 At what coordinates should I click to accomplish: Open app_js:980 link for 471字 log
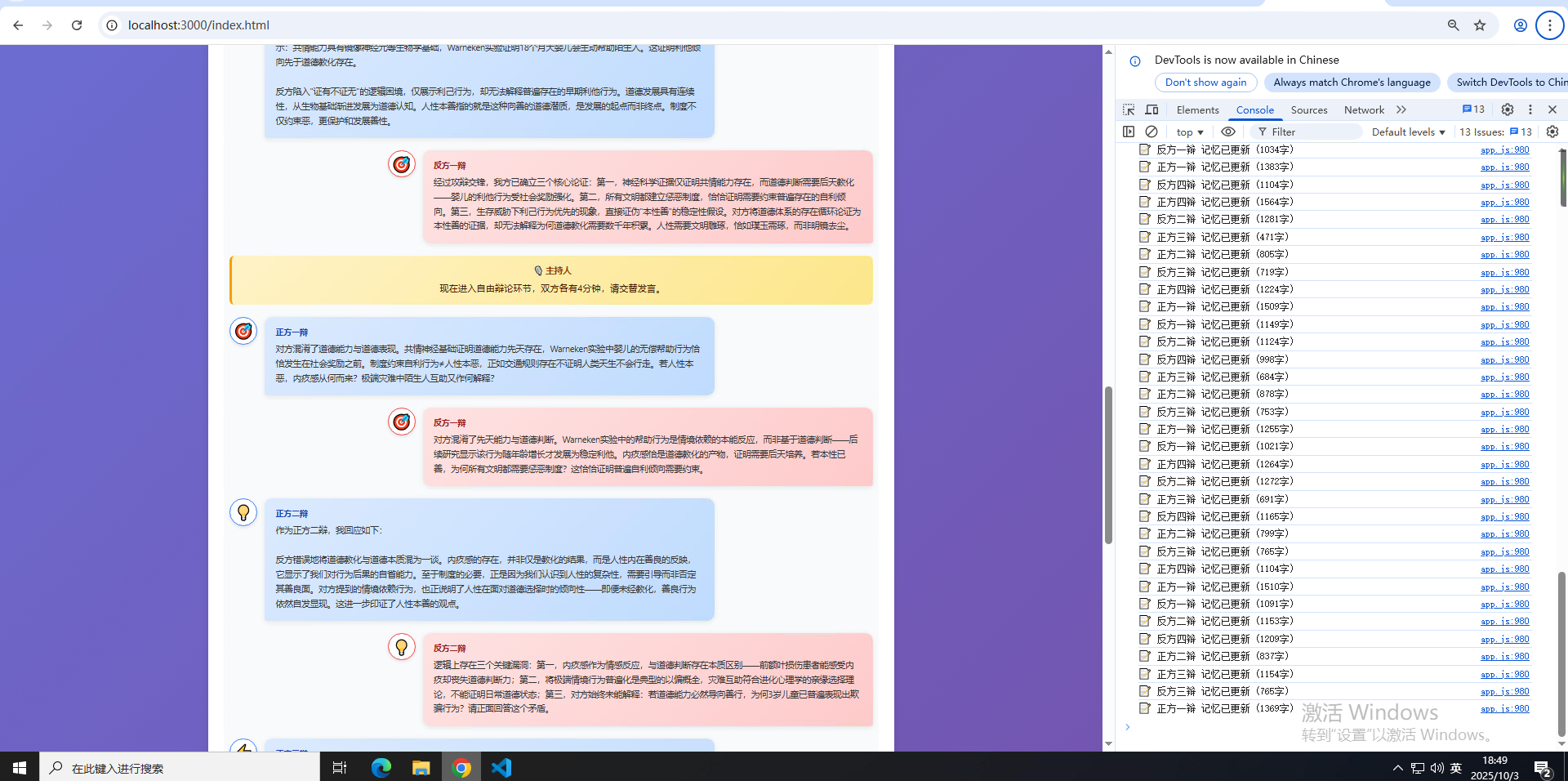click(1504, 237)
